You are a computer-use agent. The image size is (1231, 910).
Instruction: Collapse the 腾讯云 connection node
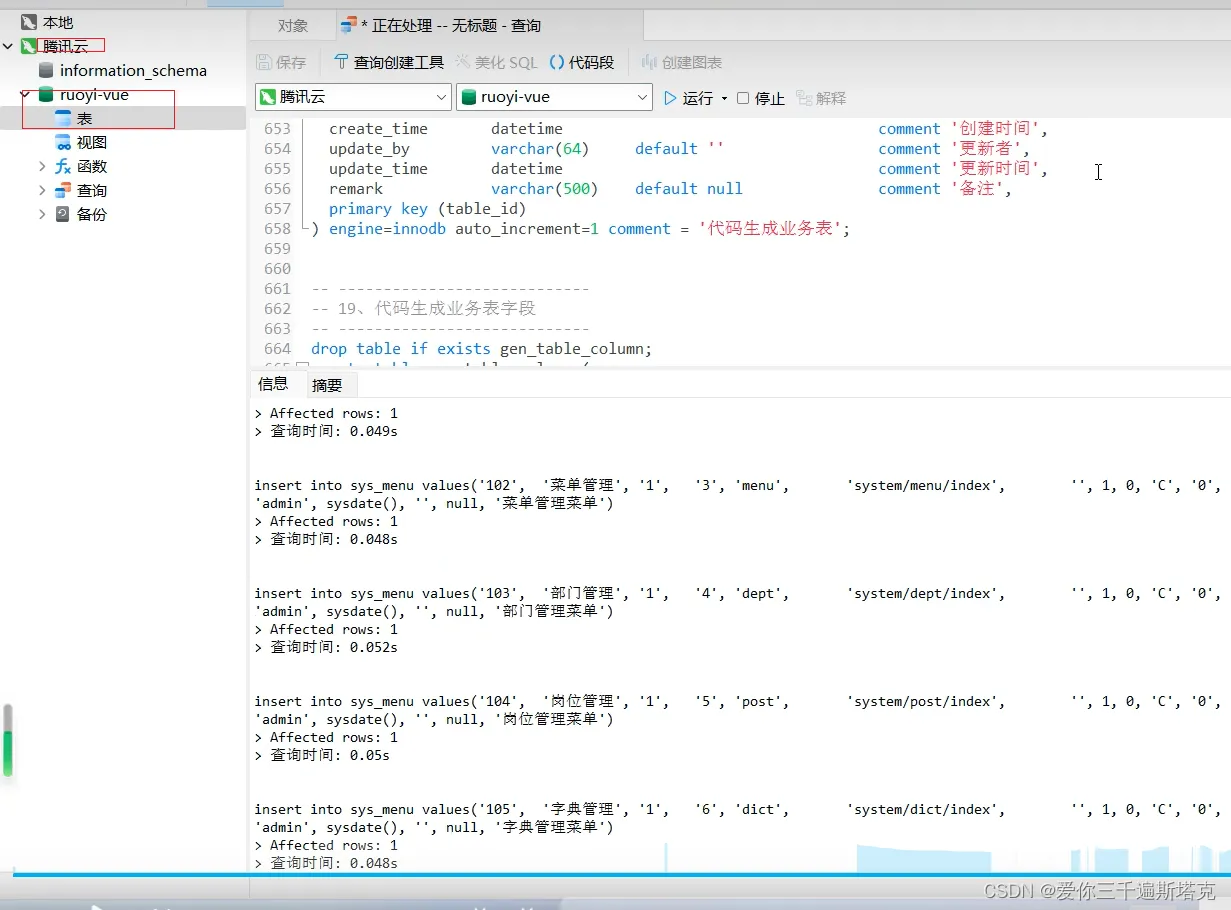pyautogui.click(x=8, y=46)
